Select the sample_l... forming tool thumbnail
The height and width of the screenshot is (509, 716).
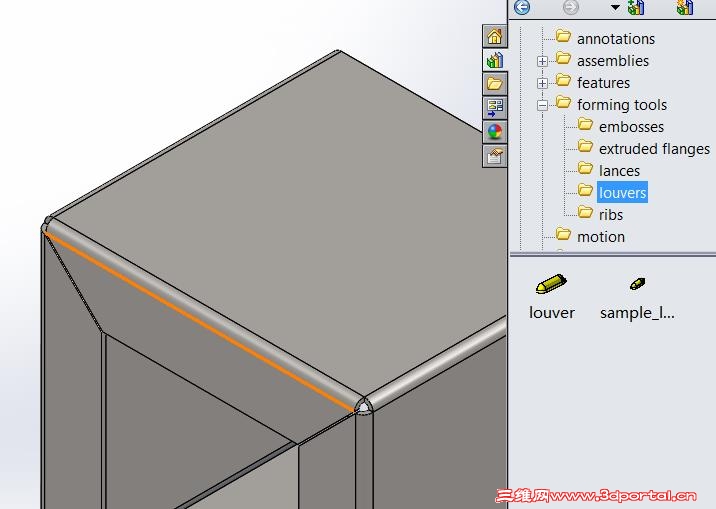[637, 284]
